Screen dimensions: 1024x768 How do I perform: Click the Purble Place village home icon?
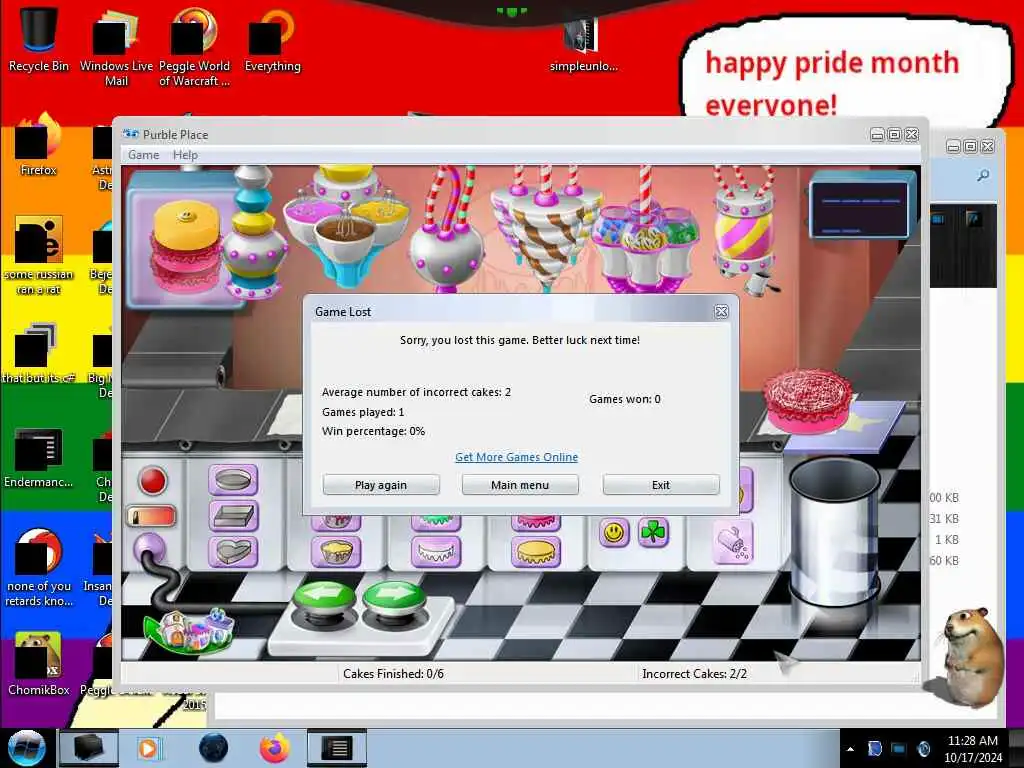click(x=191, y=631)
